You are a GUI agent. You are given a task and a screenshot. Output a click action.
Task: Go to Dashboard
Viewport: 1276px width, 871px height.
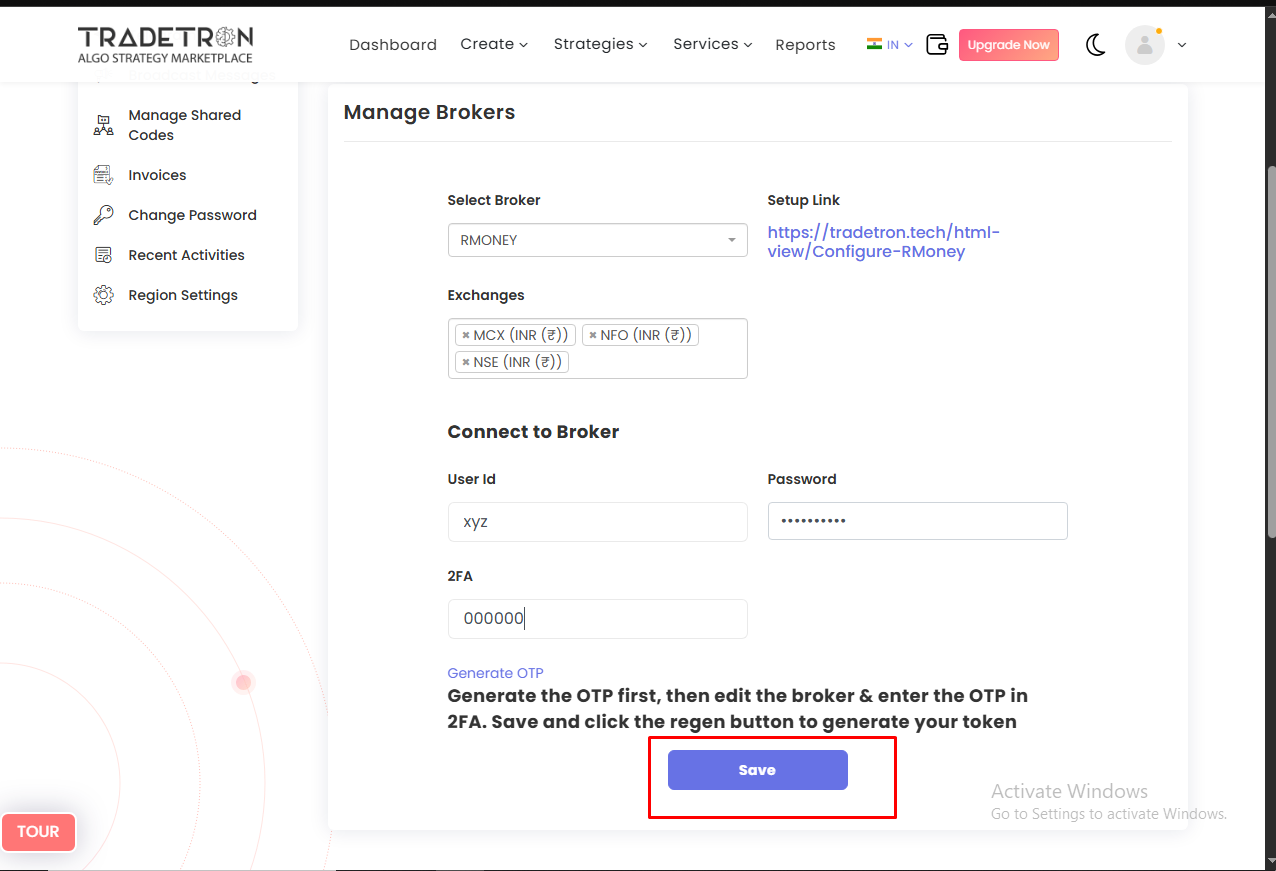pyautogui.click(x=393, y=45)
